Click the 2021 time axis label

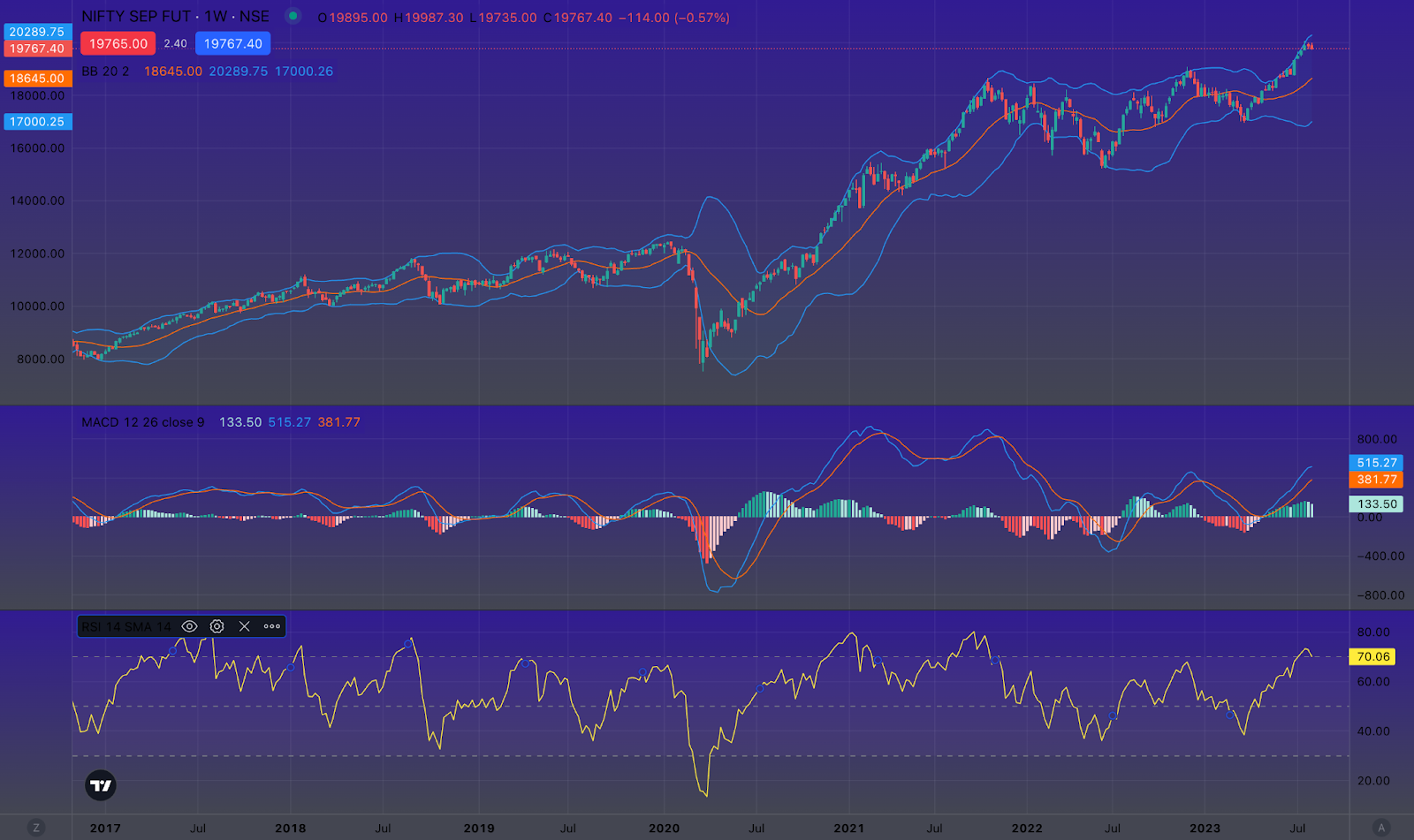click(849, 829)
